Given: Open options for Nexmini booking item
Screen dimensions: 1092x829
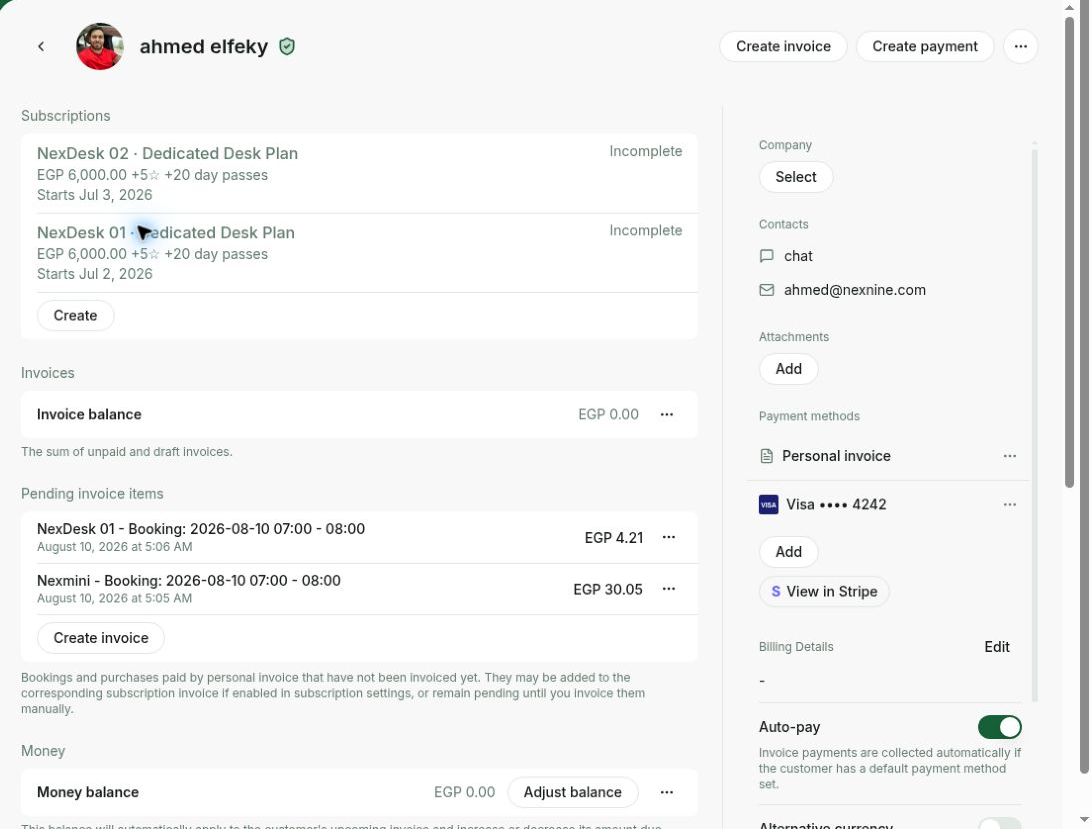Looking at the screenshot, I should pos(669,589).
